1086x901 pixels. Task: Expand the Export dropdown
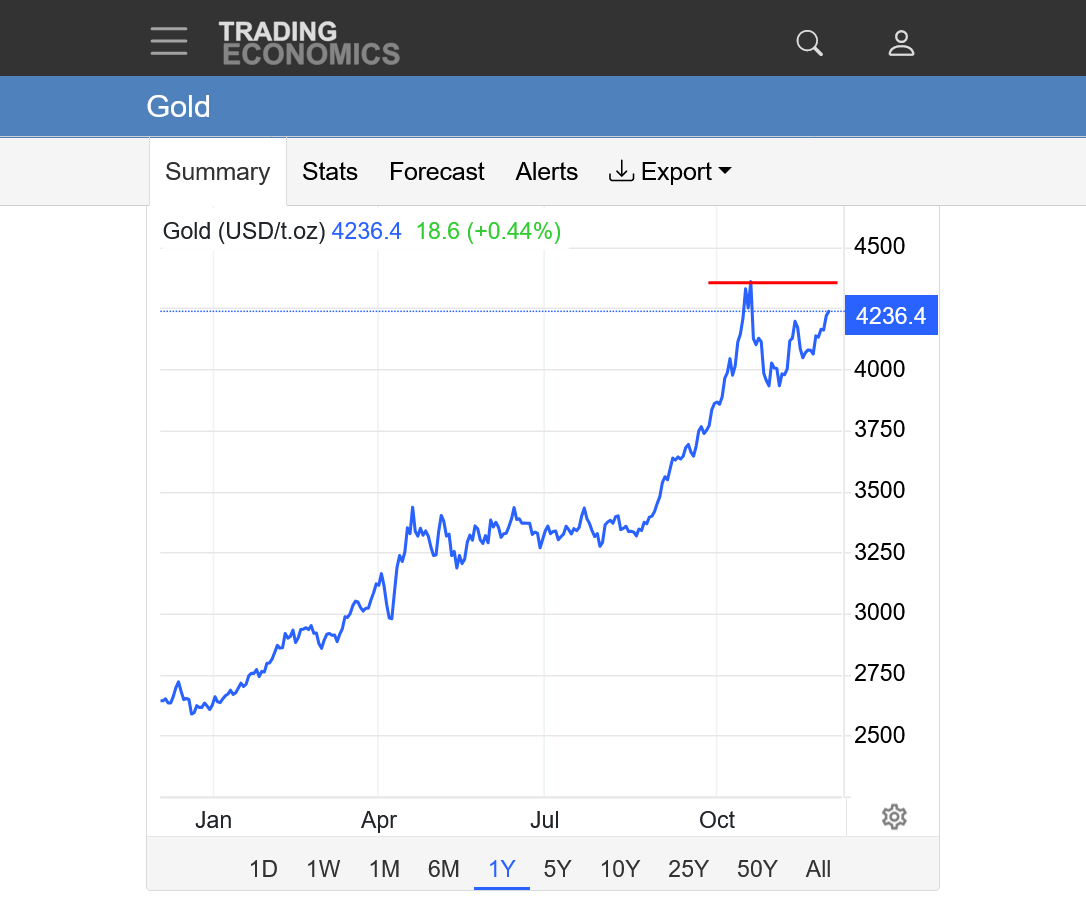coord(670,172)
